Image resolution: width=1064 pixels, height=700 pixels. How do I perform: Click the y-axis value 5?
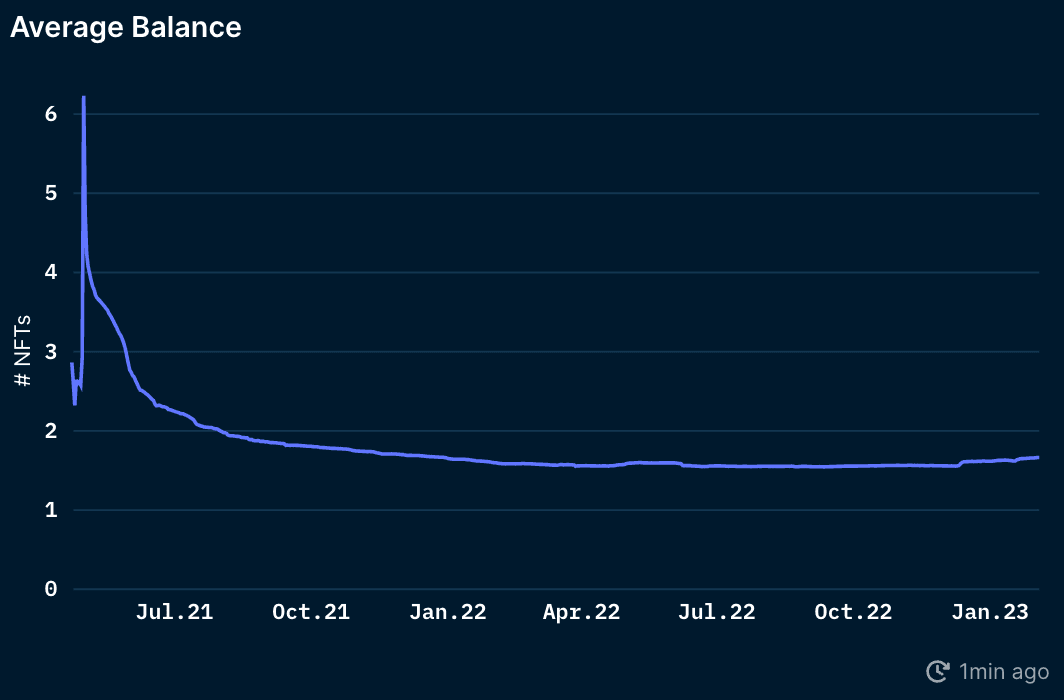pos(51,193)
